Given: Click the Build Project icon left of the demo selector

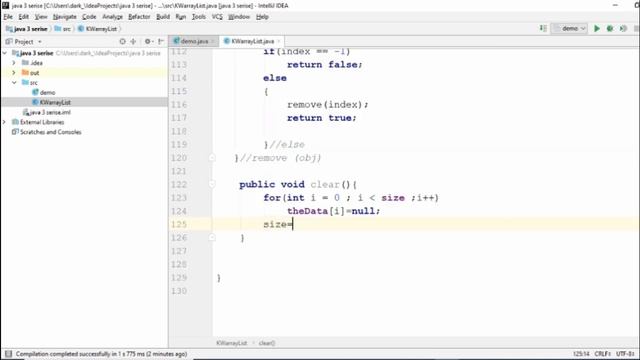Looking at the screenshot, I should (543, 29).
